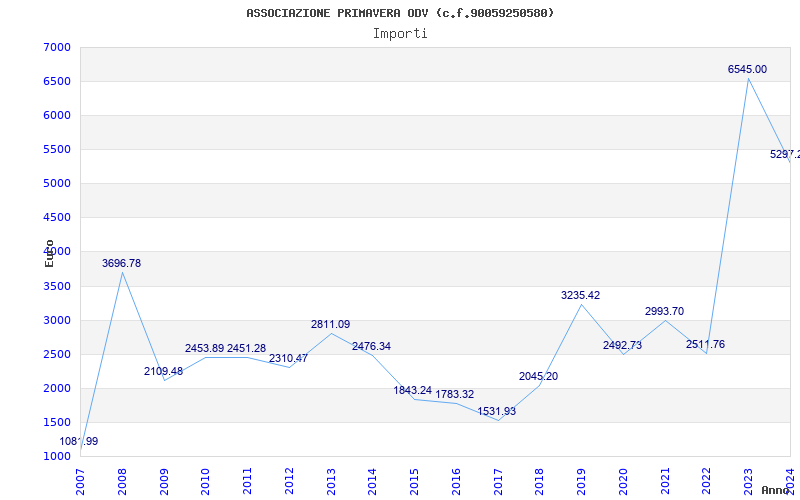Select the 1783.32 data label
This screenshot has height=500, width=800.
(455, 394)
